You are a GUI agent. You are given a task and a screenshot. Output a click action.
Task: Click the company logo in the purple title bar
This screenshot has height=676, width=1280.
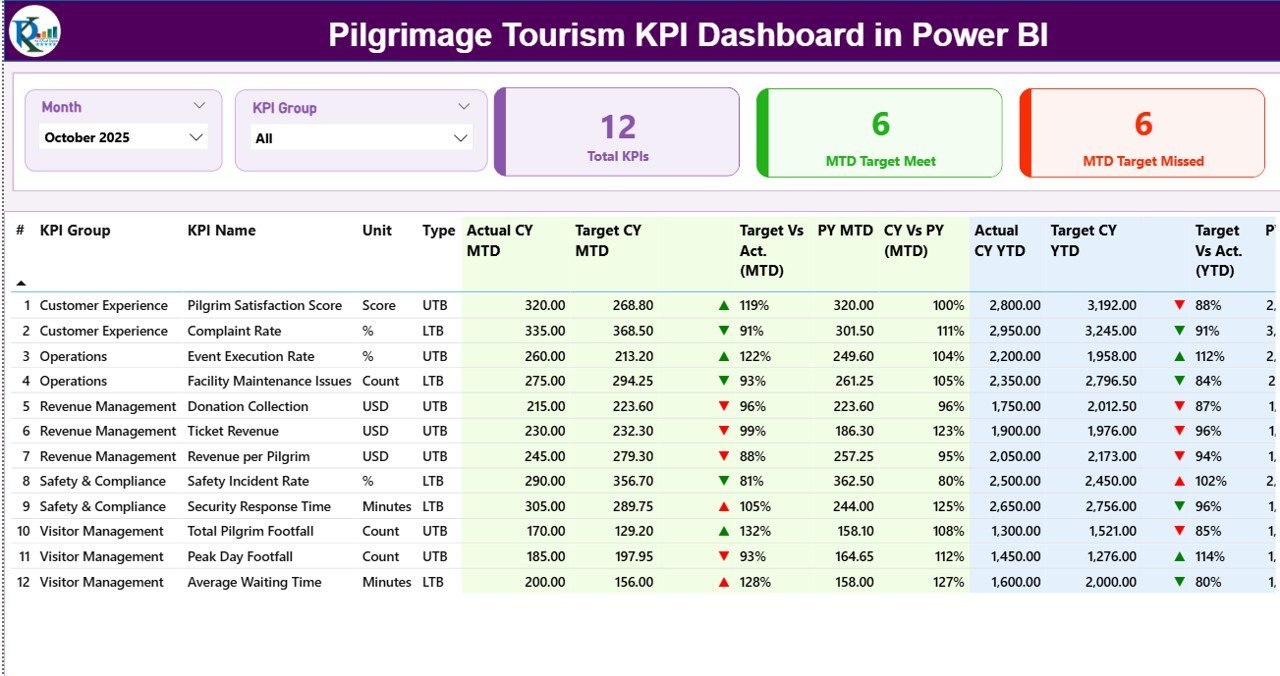click(x=33, y=31)
